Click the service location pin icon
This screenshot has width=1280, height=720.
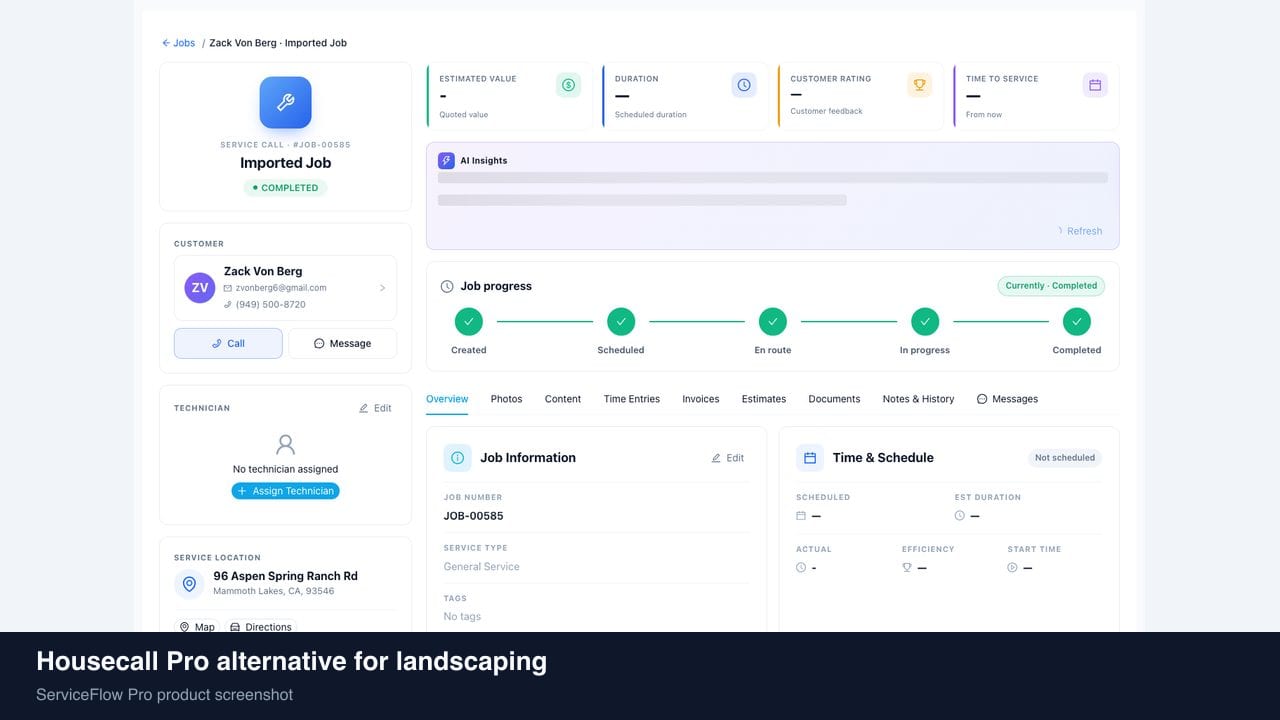click(x=189, y=584)
